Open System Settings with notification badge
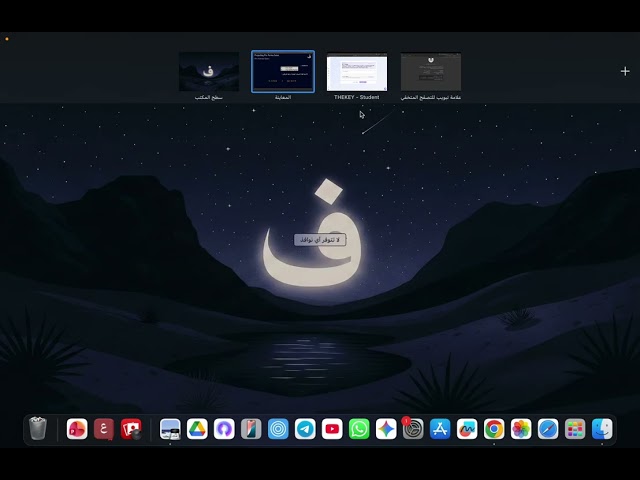This screenshot has width=640, height=480. coord(413,429)
